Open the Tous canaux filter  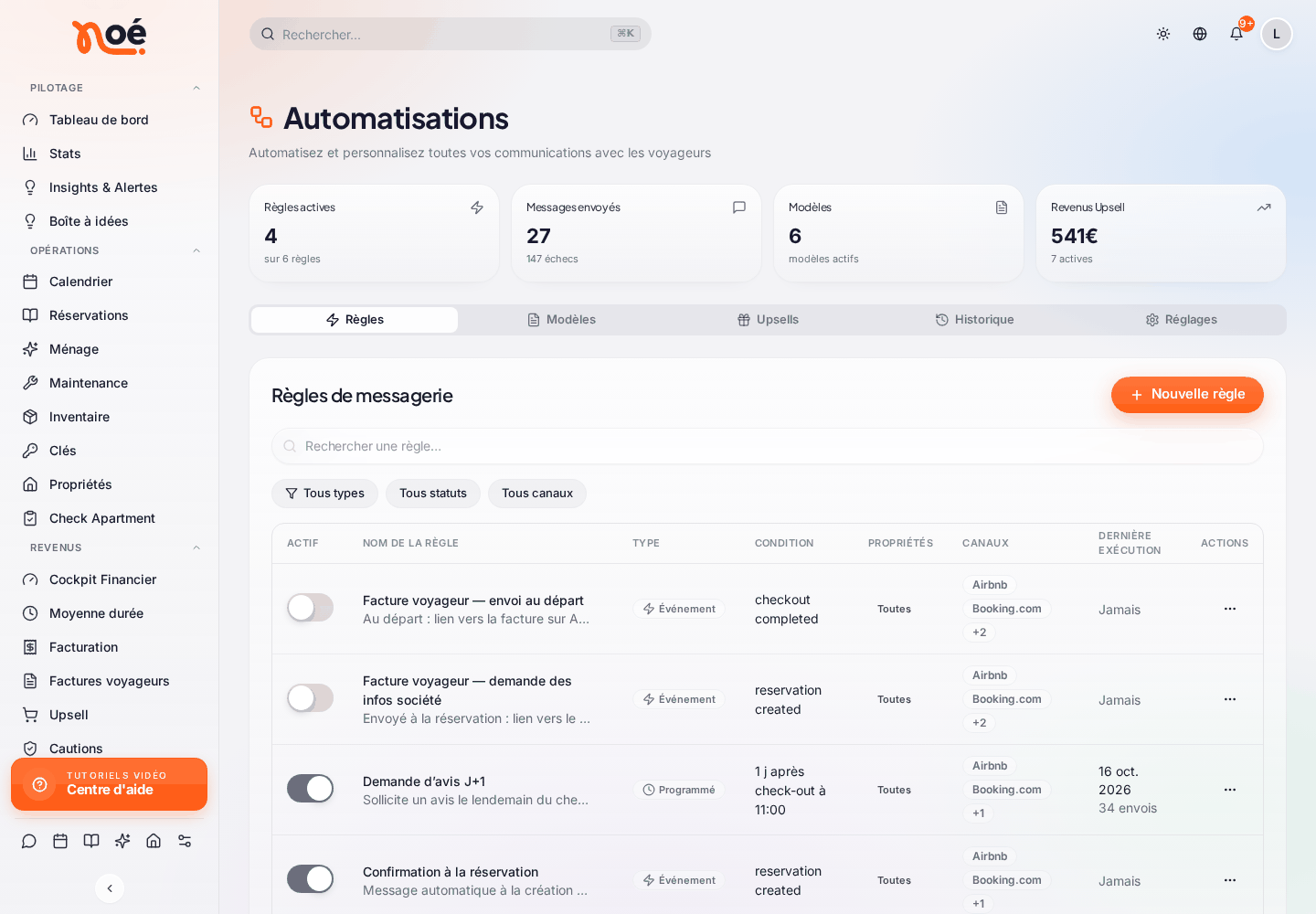pyautogui.click(x=537, y=494)
